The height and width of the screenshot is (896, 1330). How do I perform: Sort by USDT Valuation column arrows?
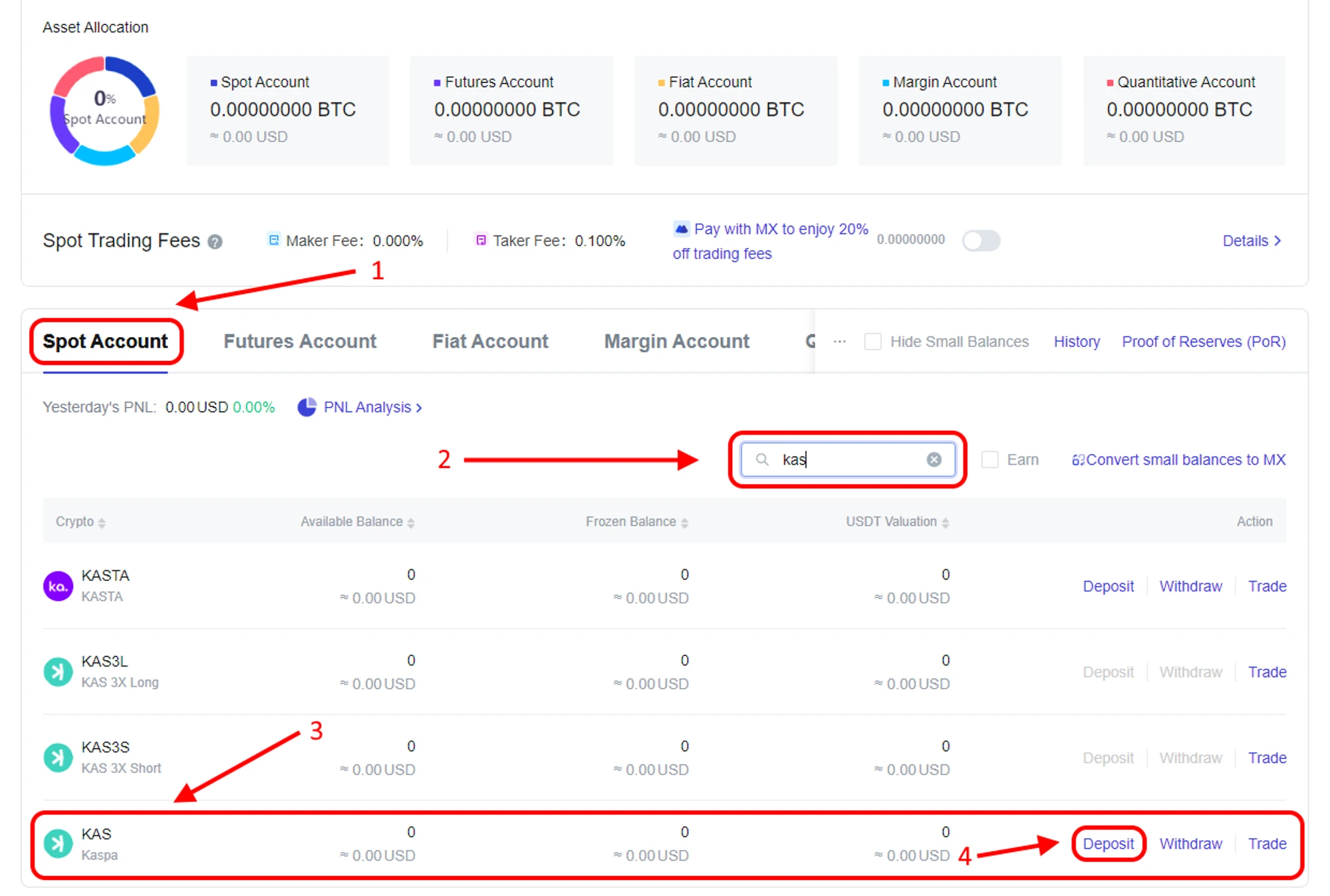(x=945, y=522)
